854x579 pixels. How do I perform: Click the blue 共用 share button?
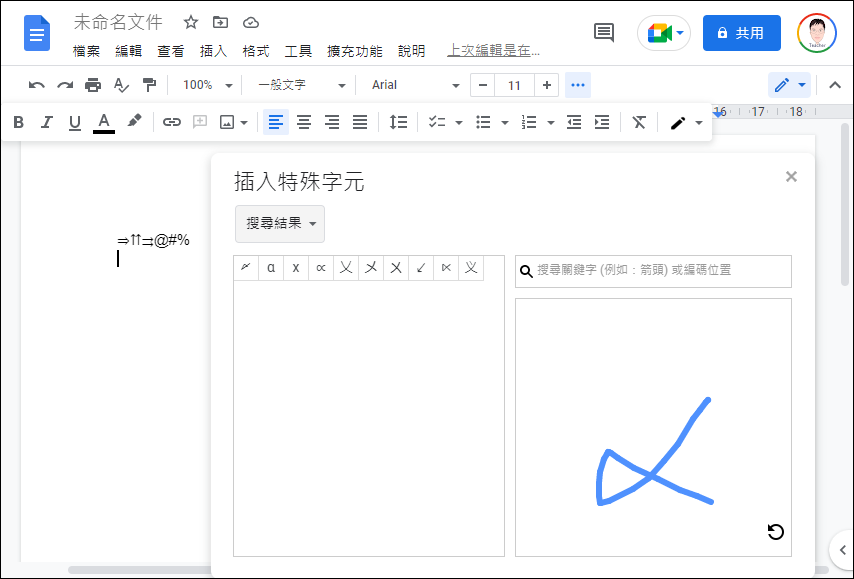(x=741, y=33)
